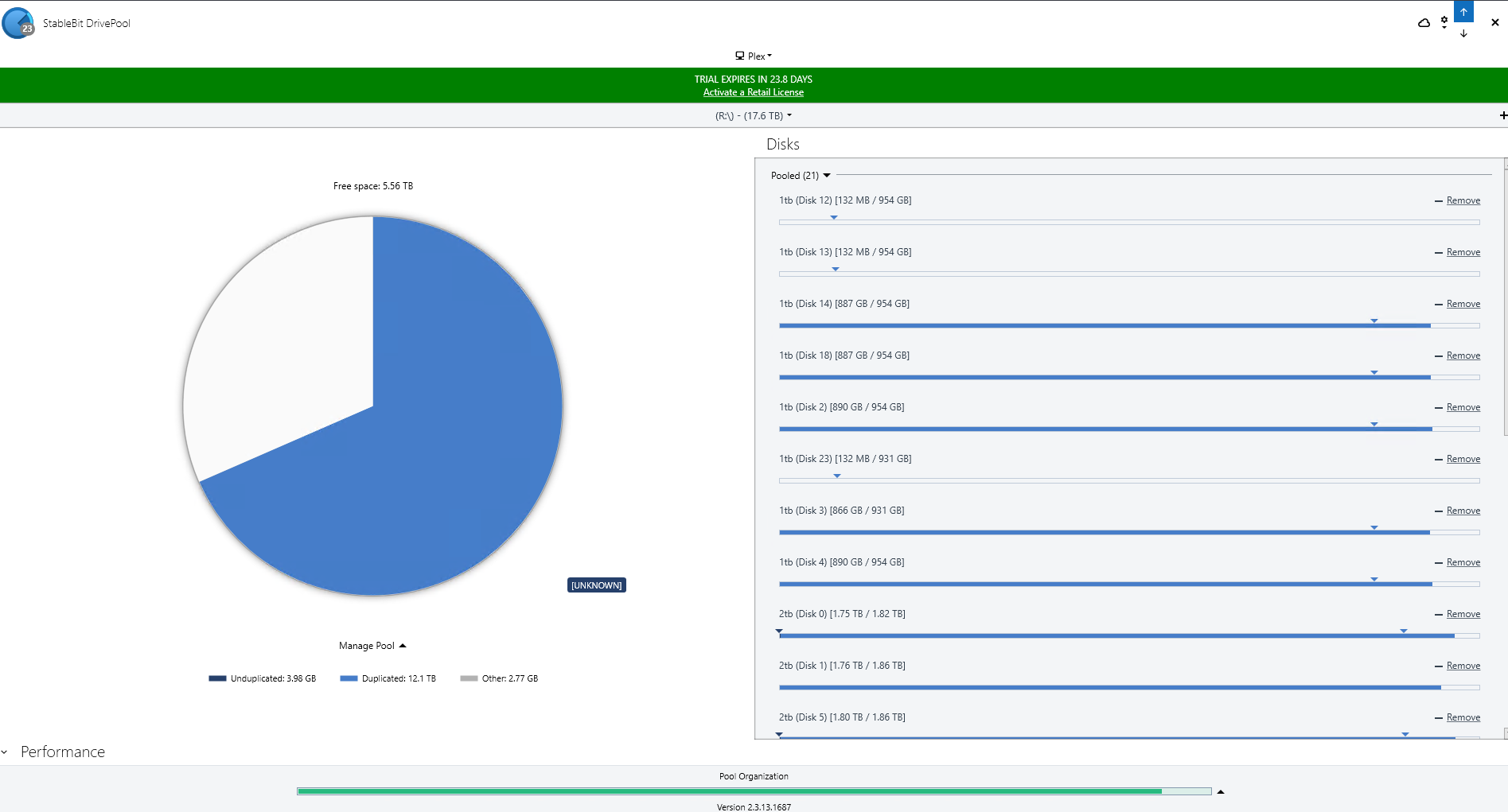Open the Manage Pool menu
Screen dimensions: 1508x812
[x=372, y=646]
